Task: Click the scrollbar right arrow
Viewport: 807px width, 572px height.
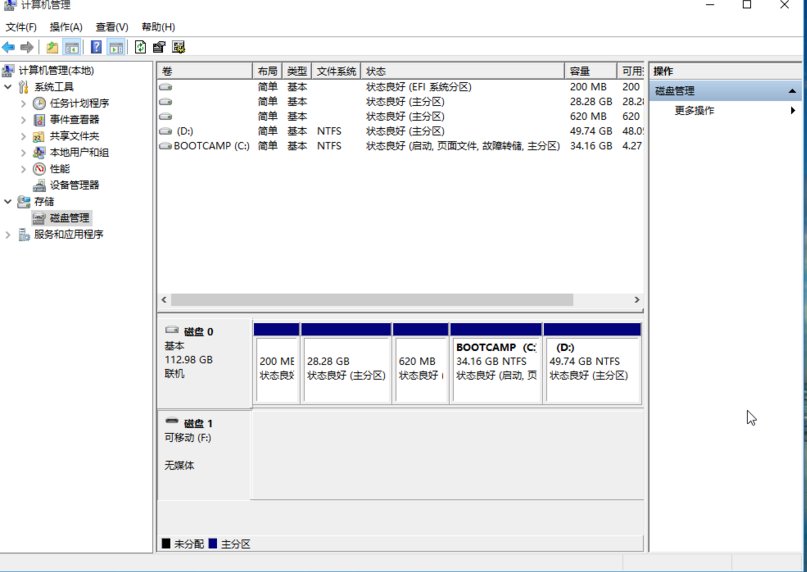Action: (x=637, y=300)
